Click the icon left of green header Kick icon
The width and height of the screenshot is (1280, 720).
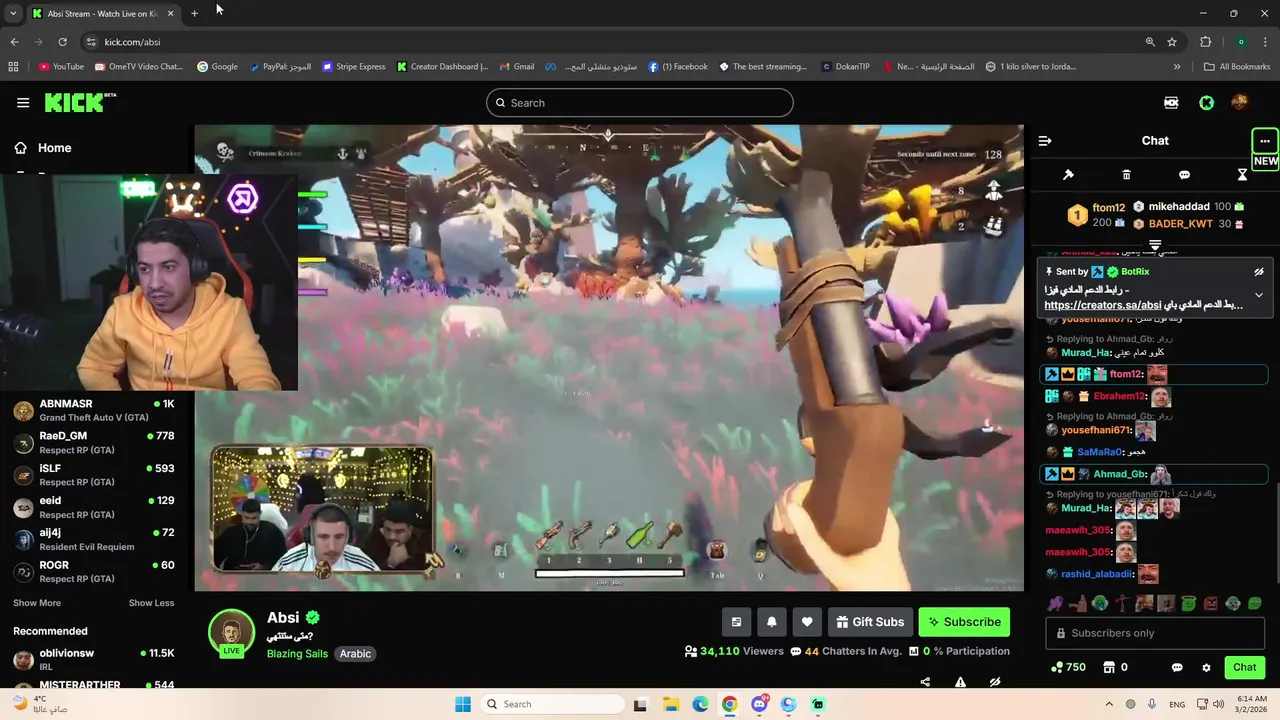pyautogui.click(x=1171, y=102)
